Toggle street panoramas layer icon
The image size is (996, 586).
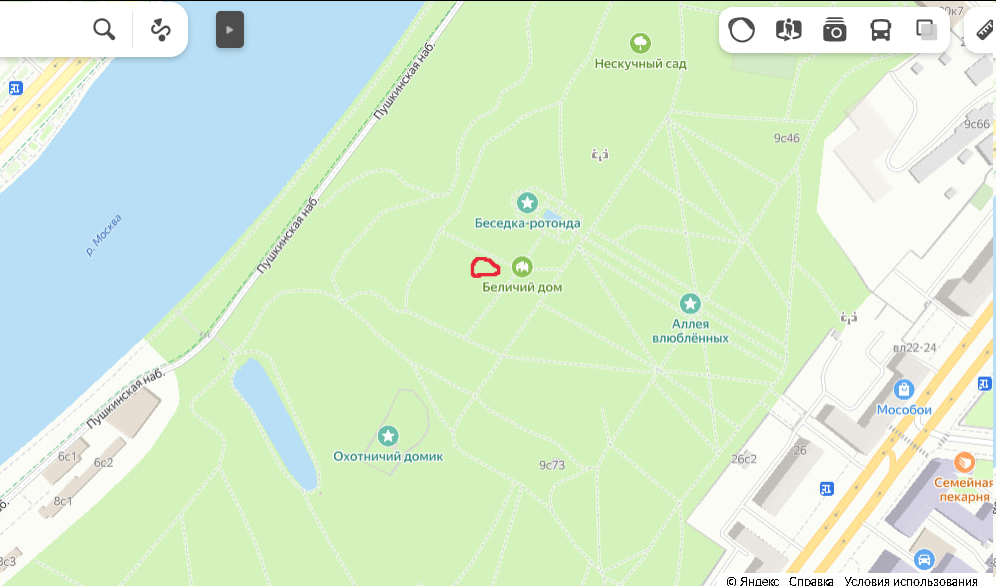click(x=788, y=30)
